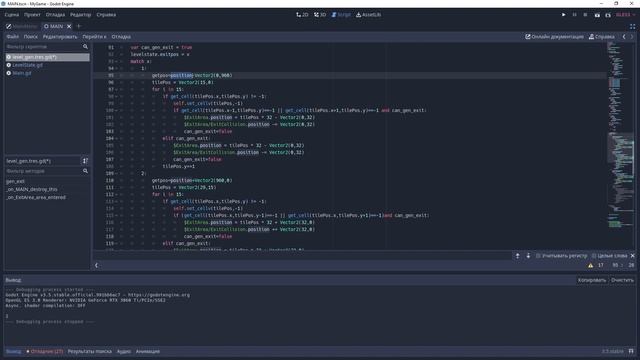Select LevelState.gd script in list
Viewport: 640px width, 360px height.
coord(47,65)
